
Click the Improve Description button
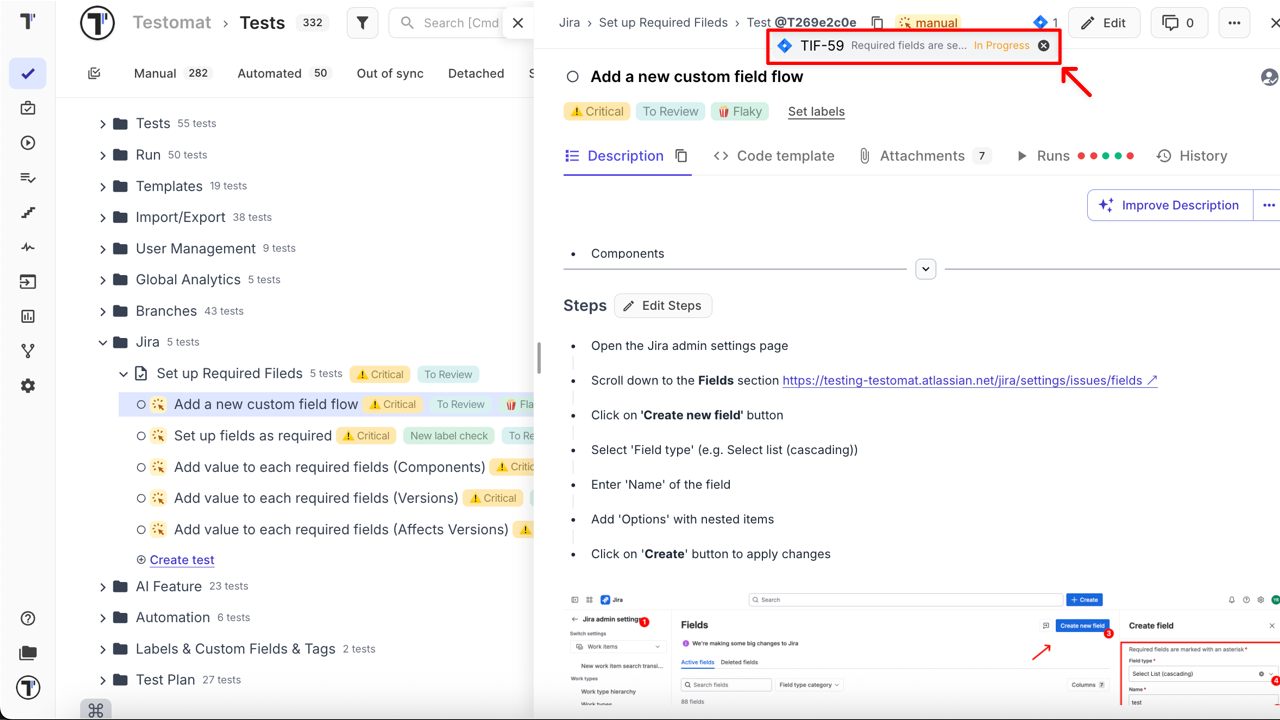[1168, 204]
